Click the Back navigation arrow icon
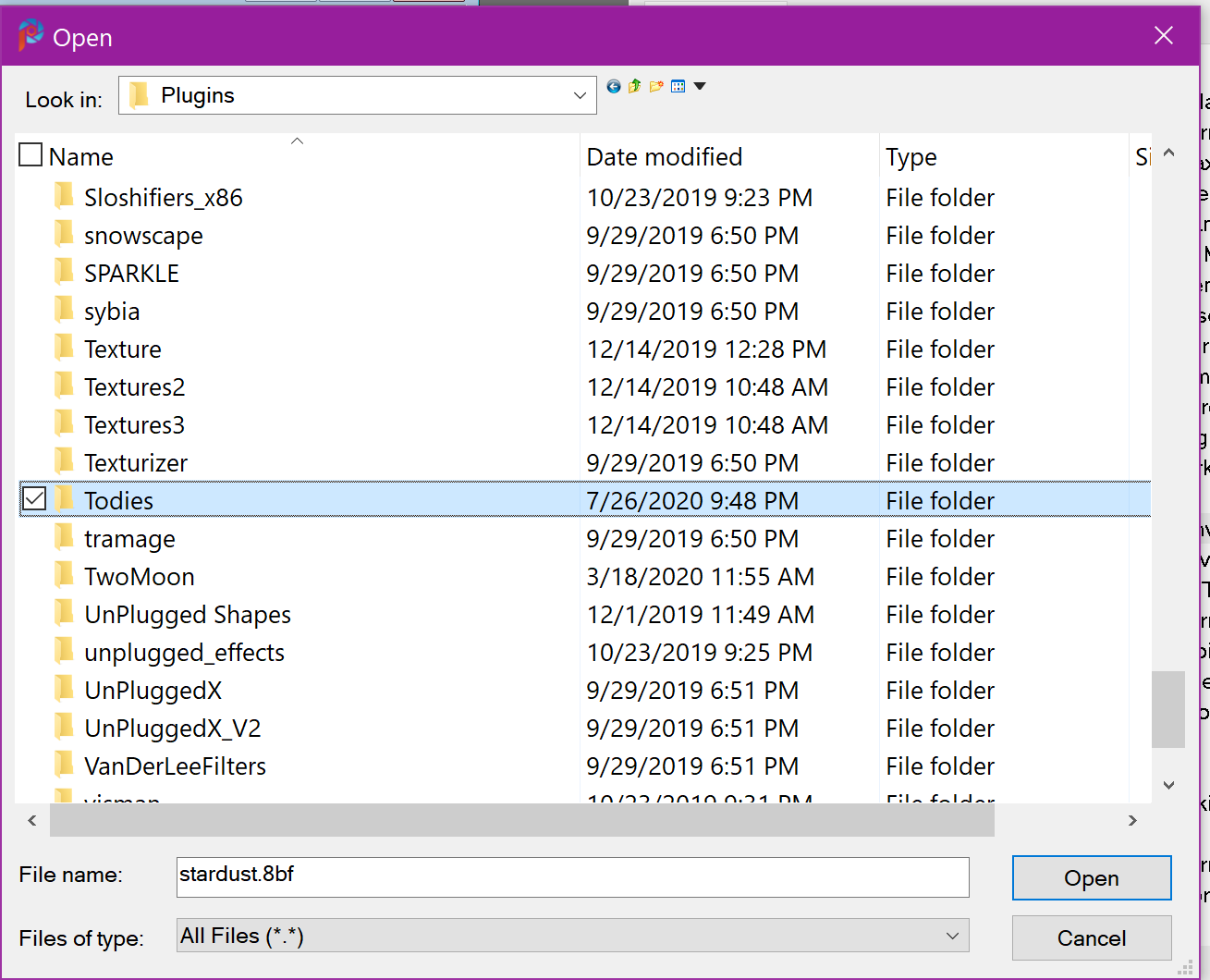 coord(614,86)
